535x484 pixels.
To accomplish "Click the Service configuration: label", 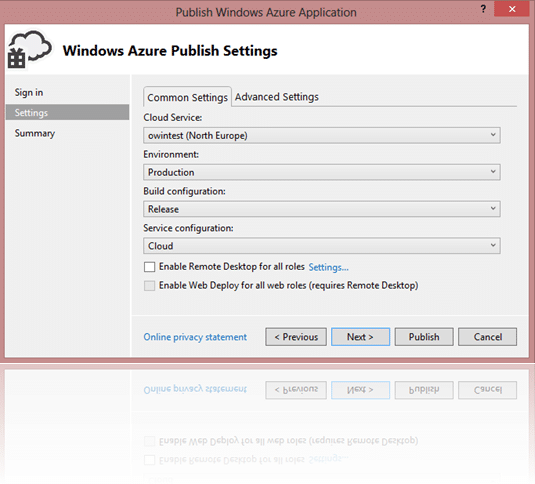I will coord(188,228).
